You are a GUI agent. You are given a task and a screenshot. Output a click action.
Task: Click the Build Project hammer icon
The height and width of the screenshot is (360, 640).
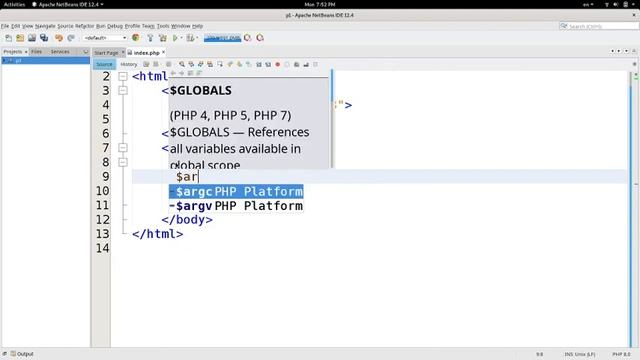click(150, 38)
